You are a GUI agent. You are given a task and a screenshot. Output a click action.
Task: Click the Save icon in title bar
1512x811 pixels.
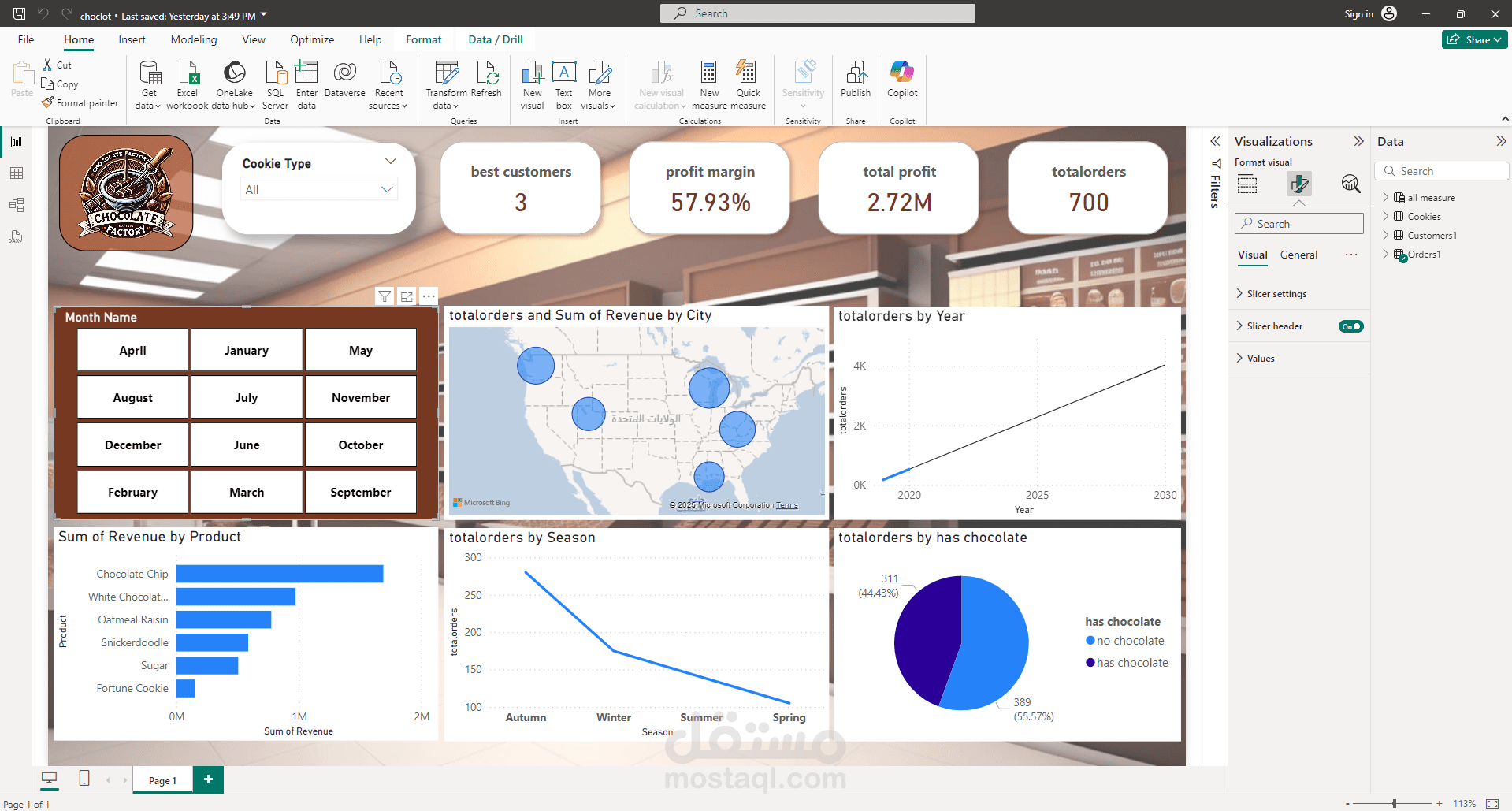click(19, 13)
